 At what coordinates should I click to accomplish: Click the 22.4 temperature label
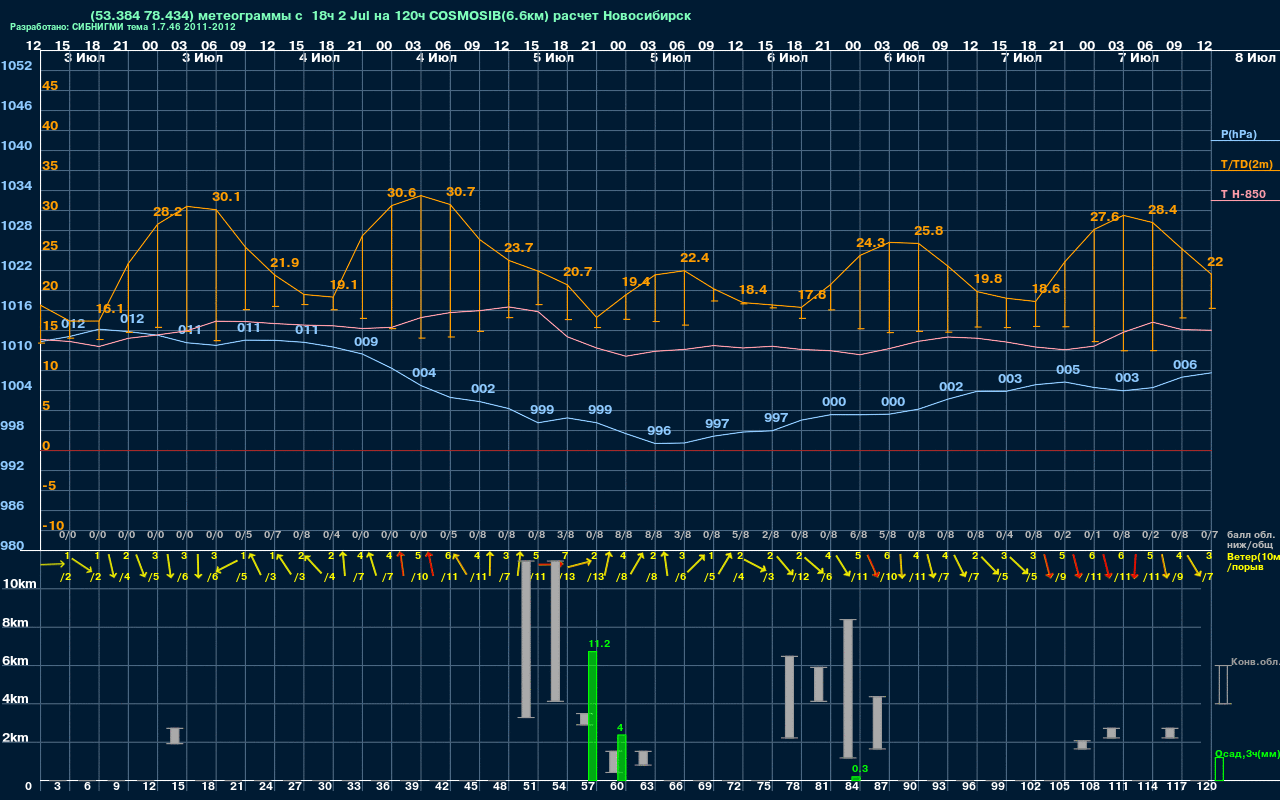point(694,258)
